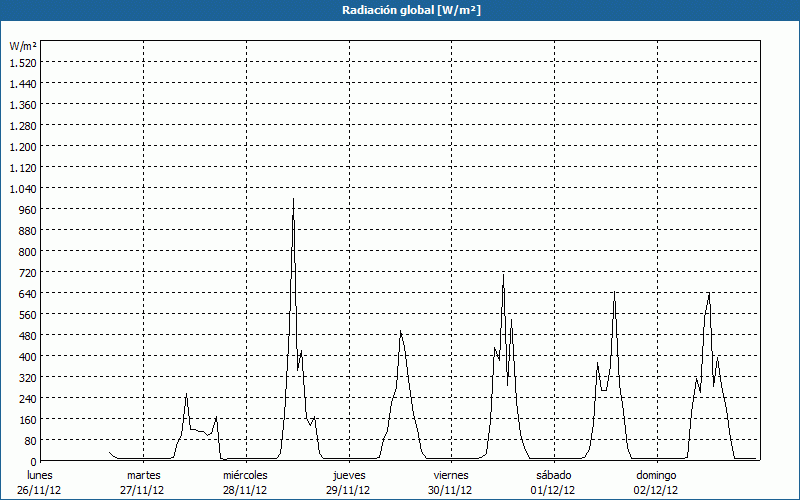Click the 720 y-axis value

click(x=28, y=272)
